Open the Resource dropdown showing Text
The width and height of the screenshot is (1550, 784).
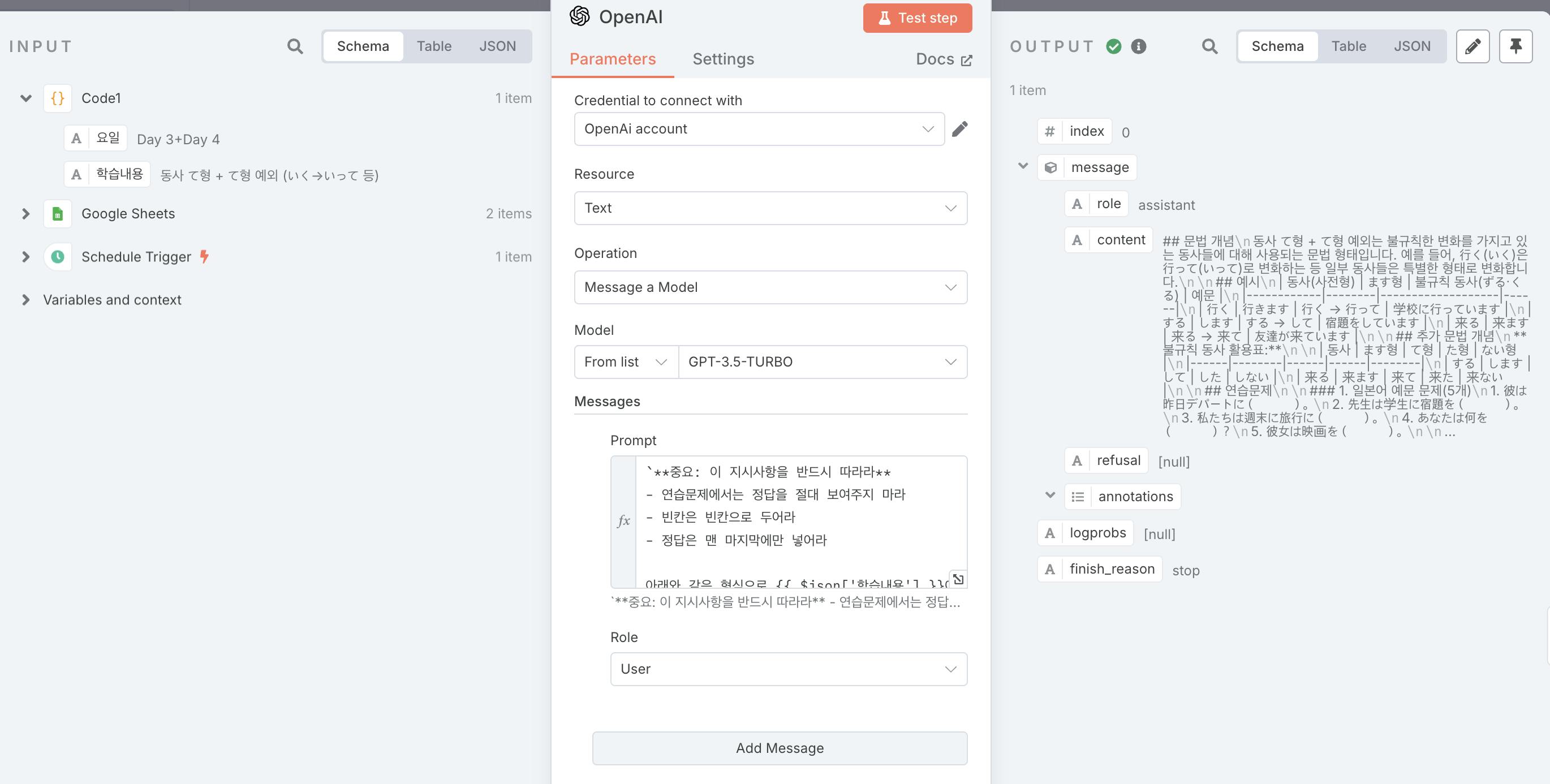tap(771, 208)
